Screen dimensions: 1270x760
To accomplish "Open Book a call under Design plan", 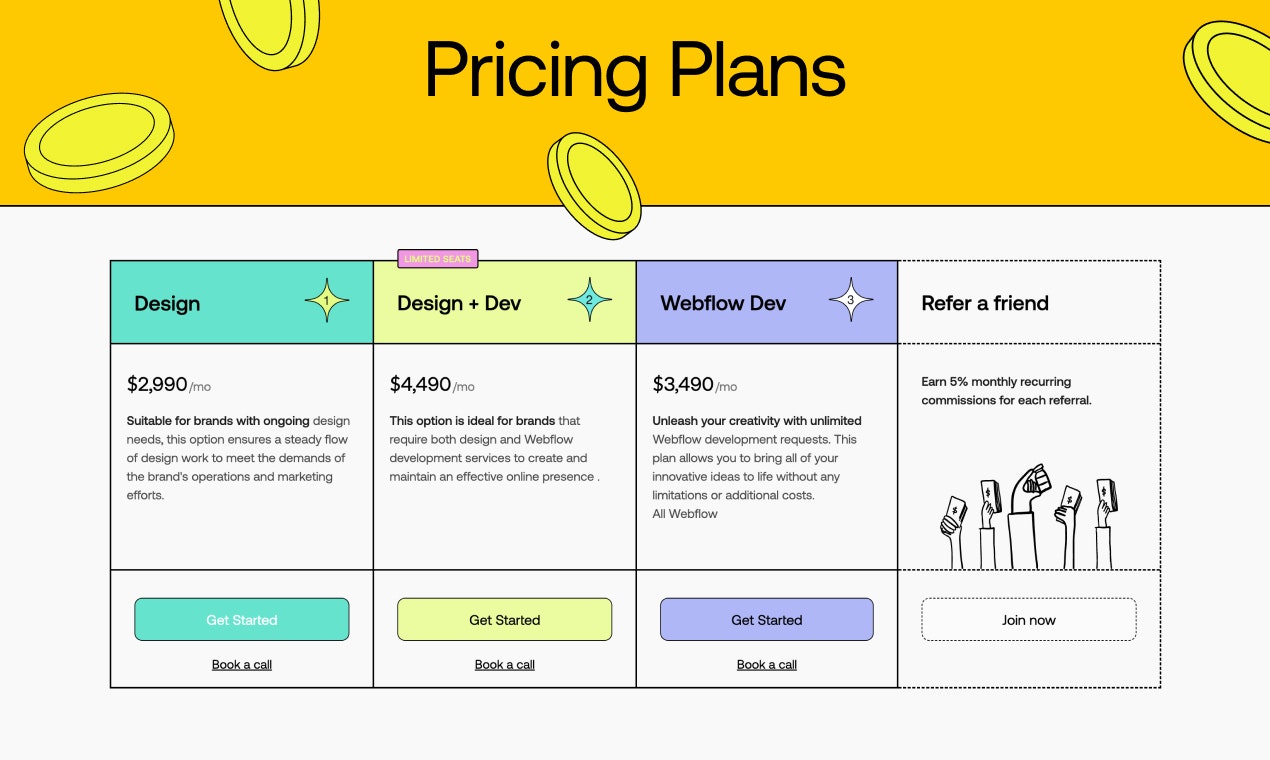I will pos(242,665).
